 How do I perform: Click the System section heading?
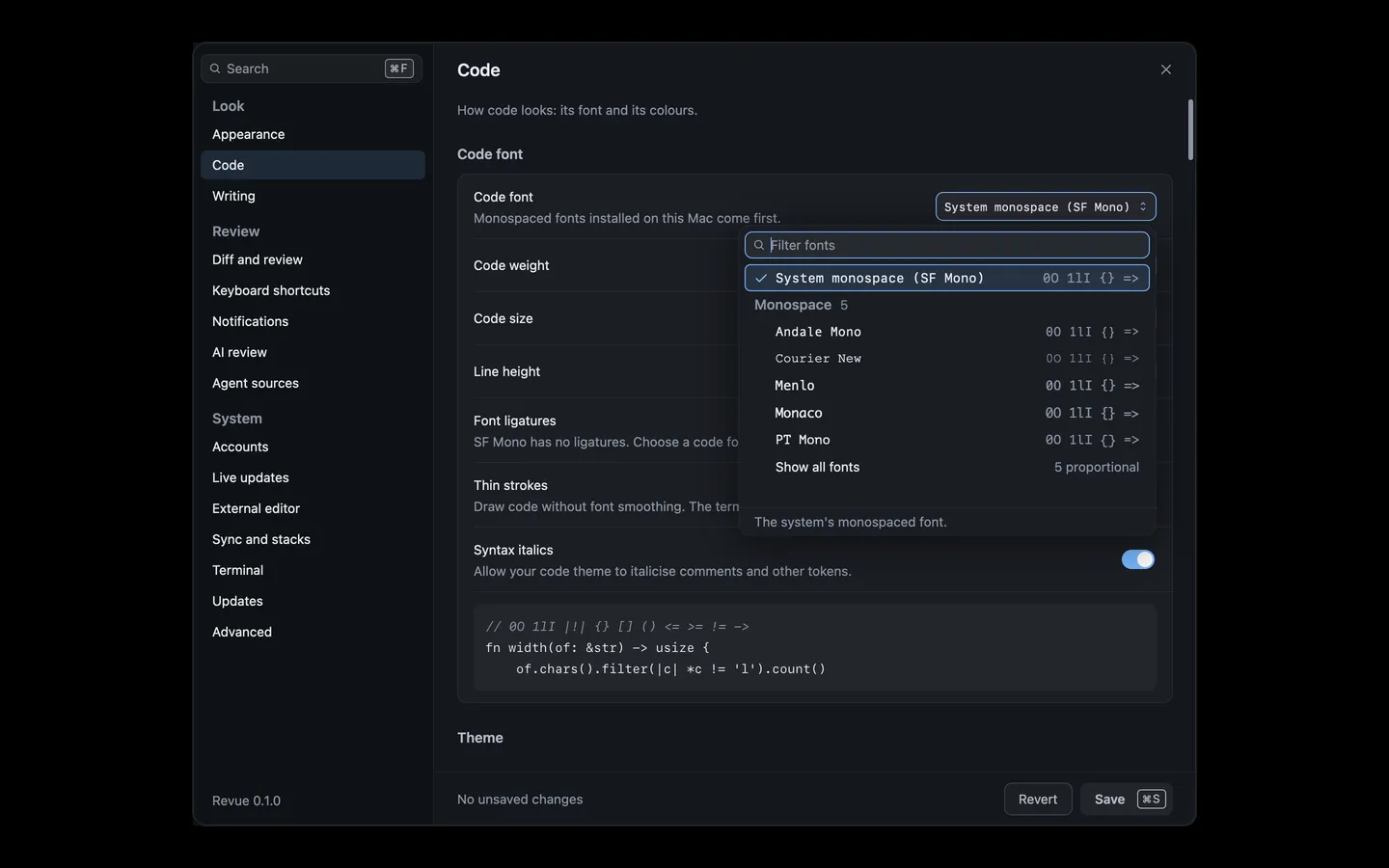[x=237, y=419]
